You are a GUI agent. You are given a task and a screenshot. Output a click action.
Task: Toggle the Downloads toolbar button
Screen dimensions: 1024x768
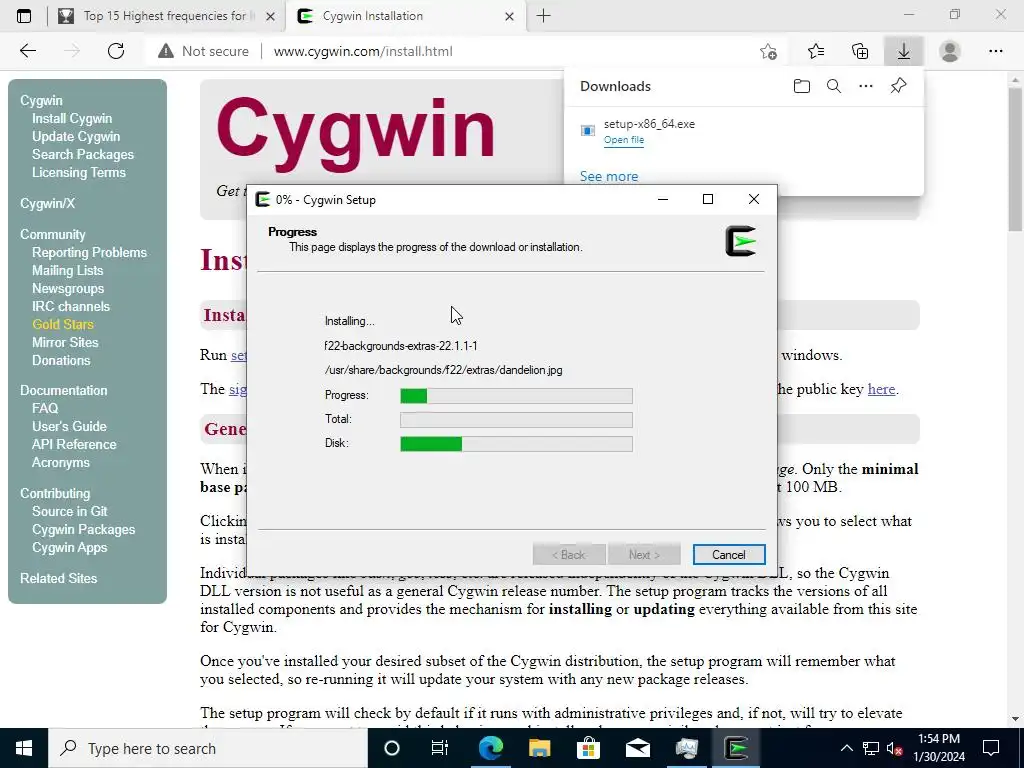(x=904, y=51)
